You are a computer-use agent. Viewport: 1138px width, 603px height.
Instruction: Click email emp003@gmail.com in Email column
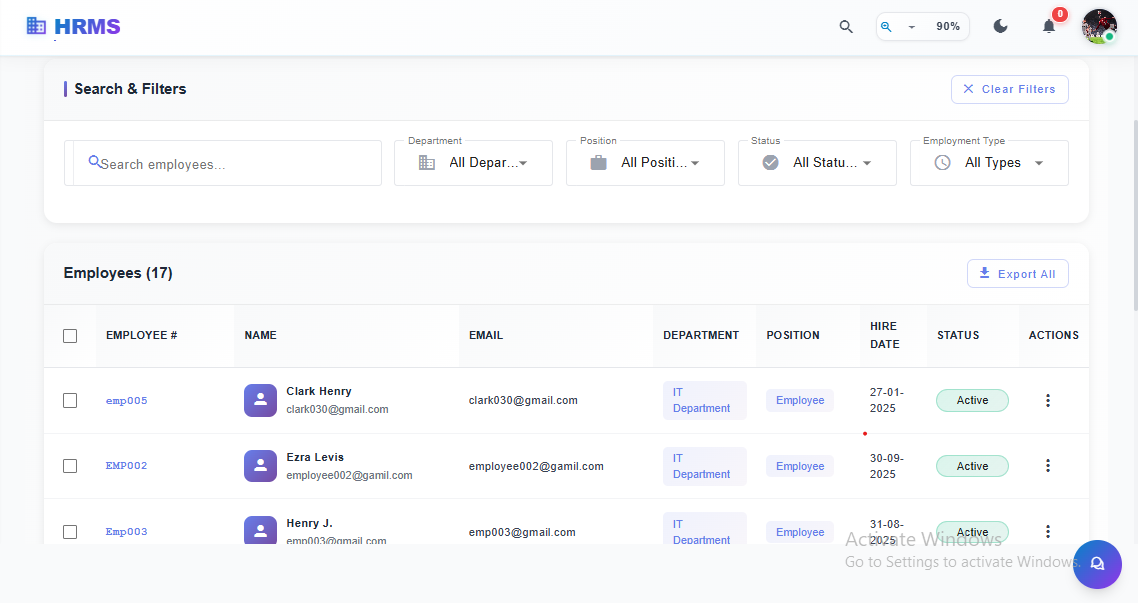523,533
